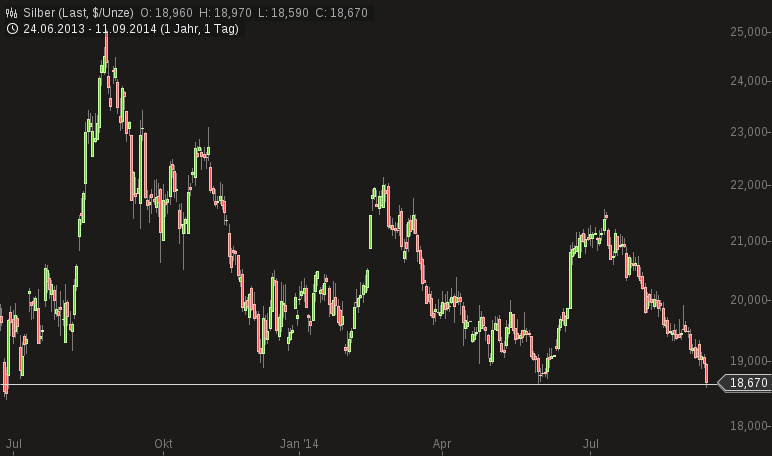
Task: Click the low value L: 18,590
Action: point(283,13)
